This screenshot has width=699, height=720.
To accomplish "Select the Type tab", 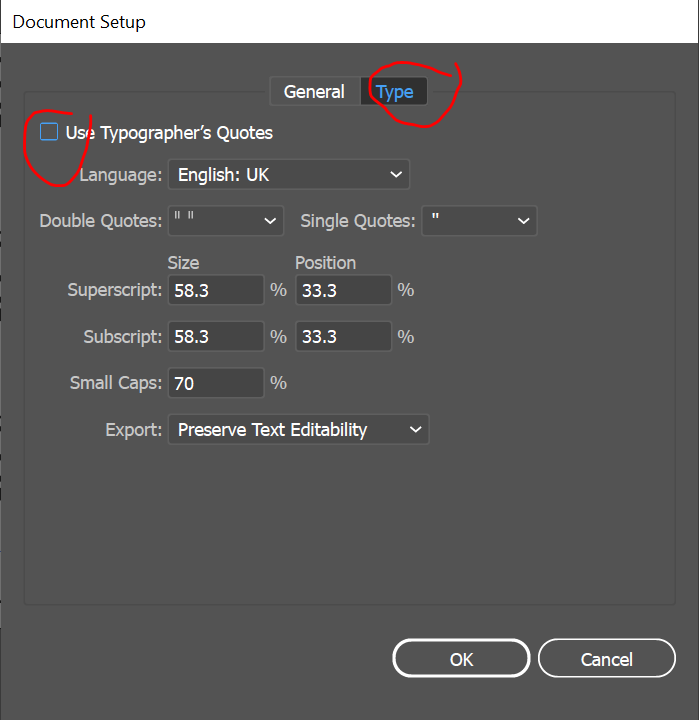I will 395,92.
